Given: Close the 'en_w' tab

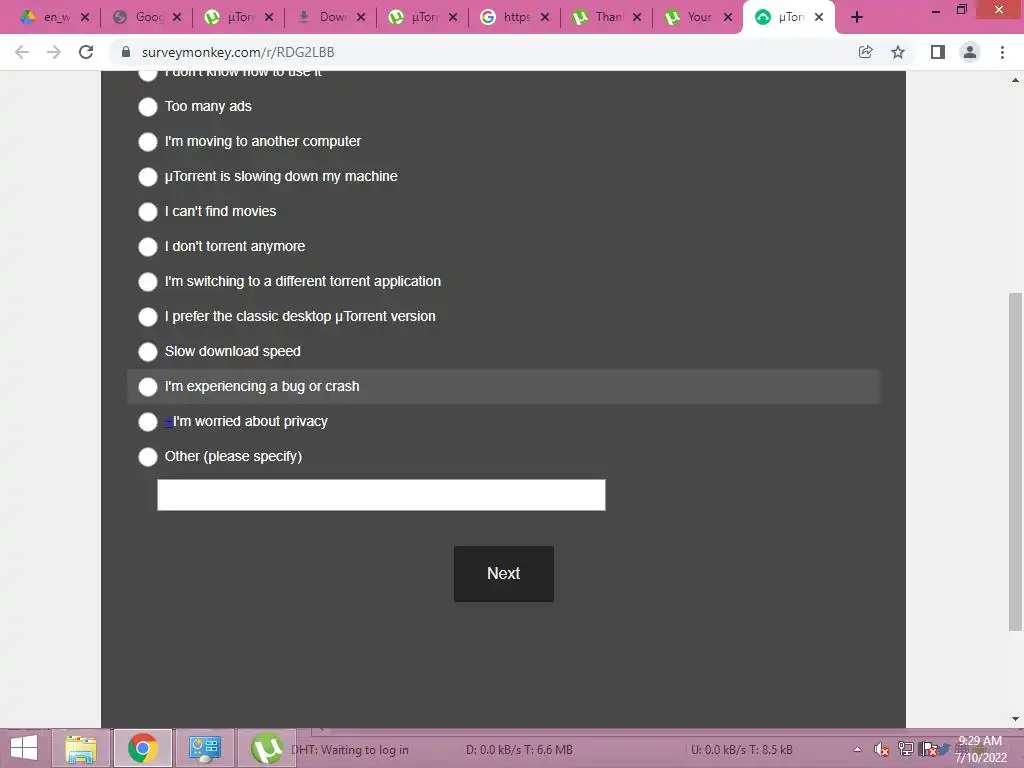Looking at the screenshot, I should [x=85, y=18].
